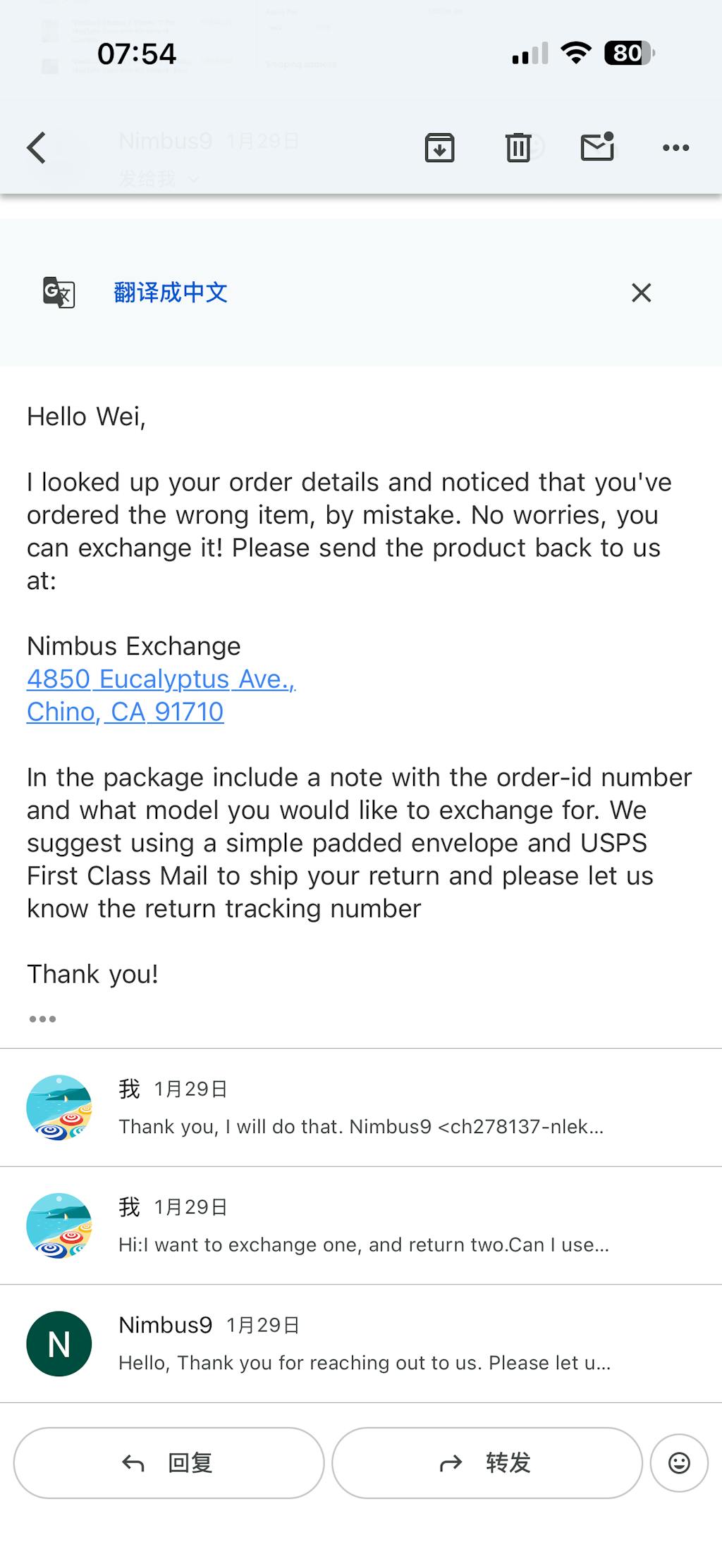Tap the back arrow to leave email
The height and width of the screenshot is (1568, 722).
click(37, 148)
